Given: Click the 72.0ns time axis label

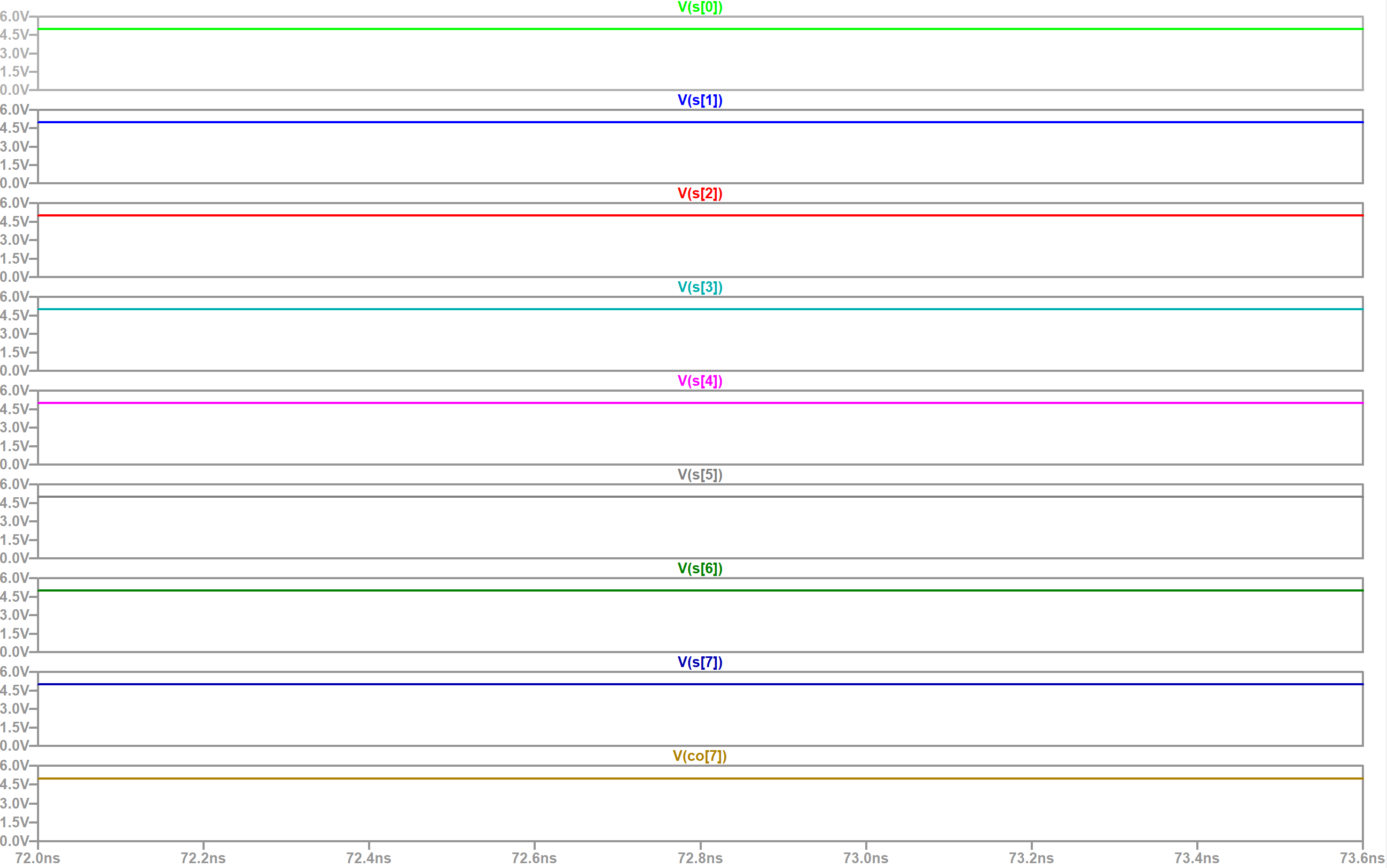Looking at the screenshot, I should 38,858.
